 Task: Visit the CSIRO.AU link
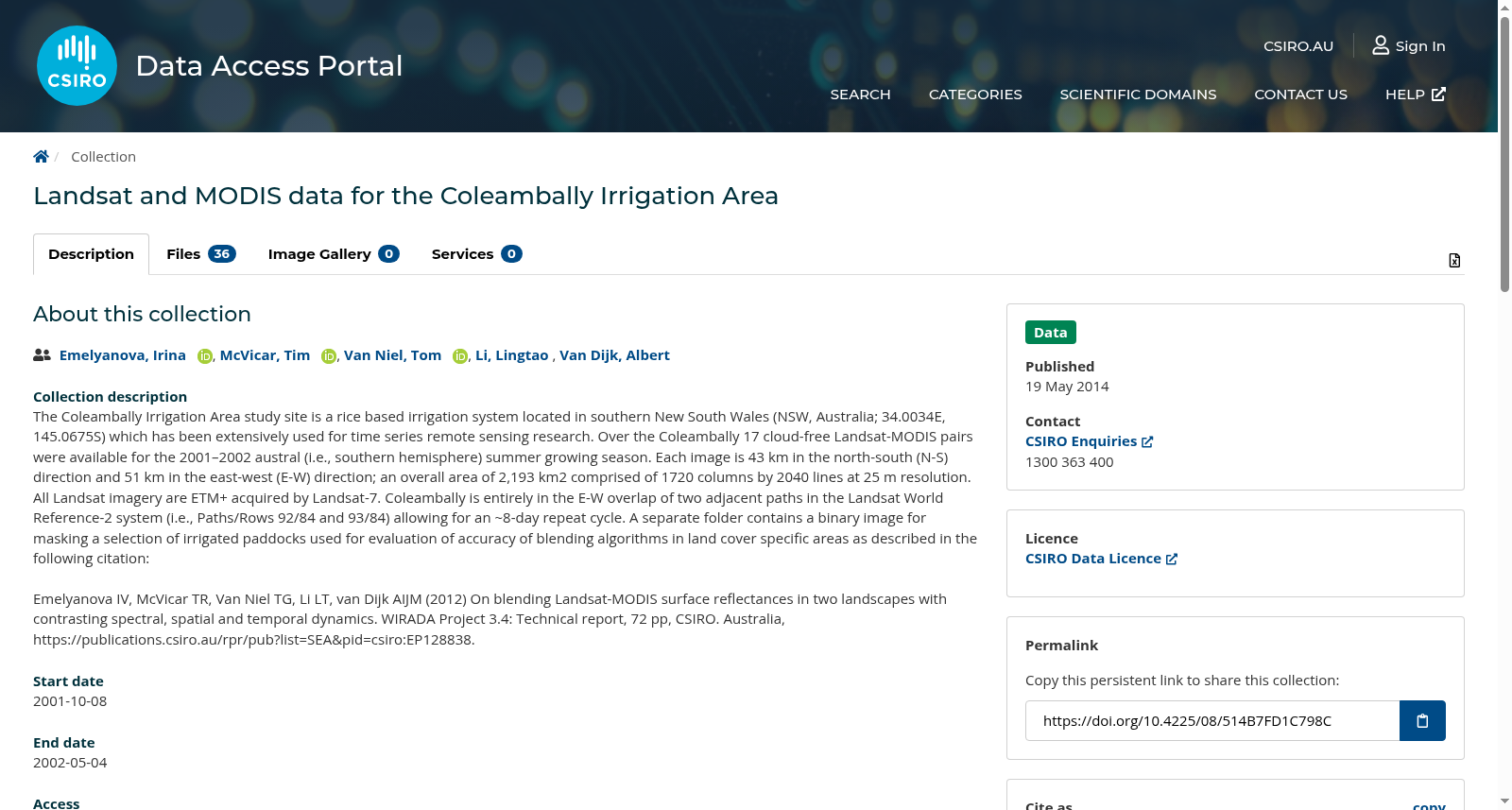pos(1298,46)
